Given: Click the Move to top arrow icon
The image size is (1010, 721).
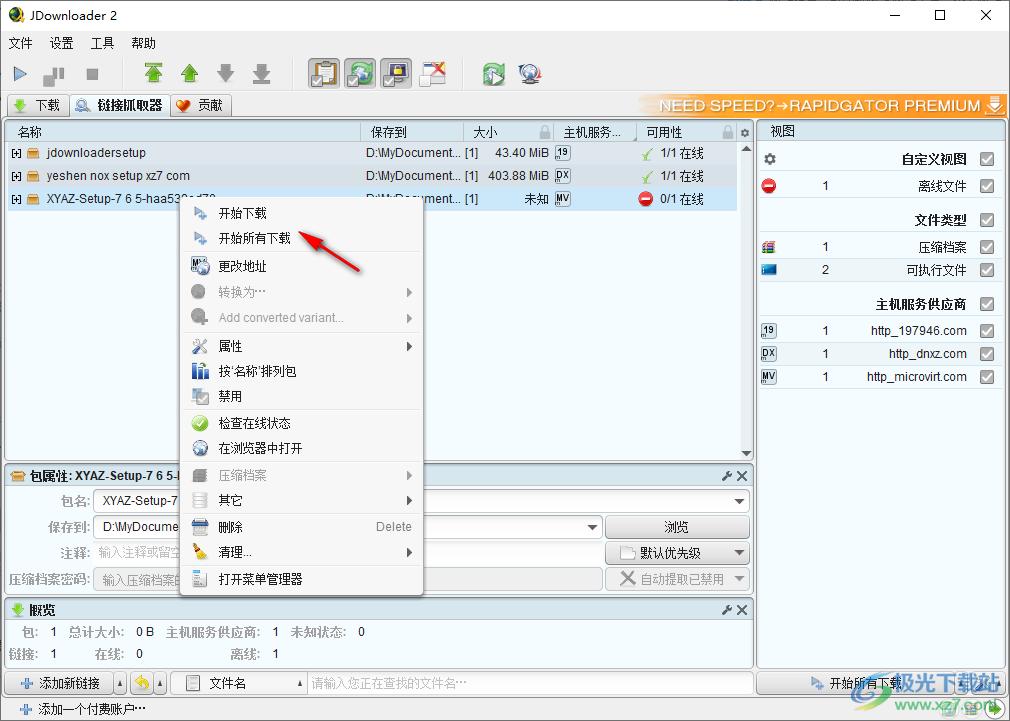Looking at the screenshot, I should click(x=153, y=73).
